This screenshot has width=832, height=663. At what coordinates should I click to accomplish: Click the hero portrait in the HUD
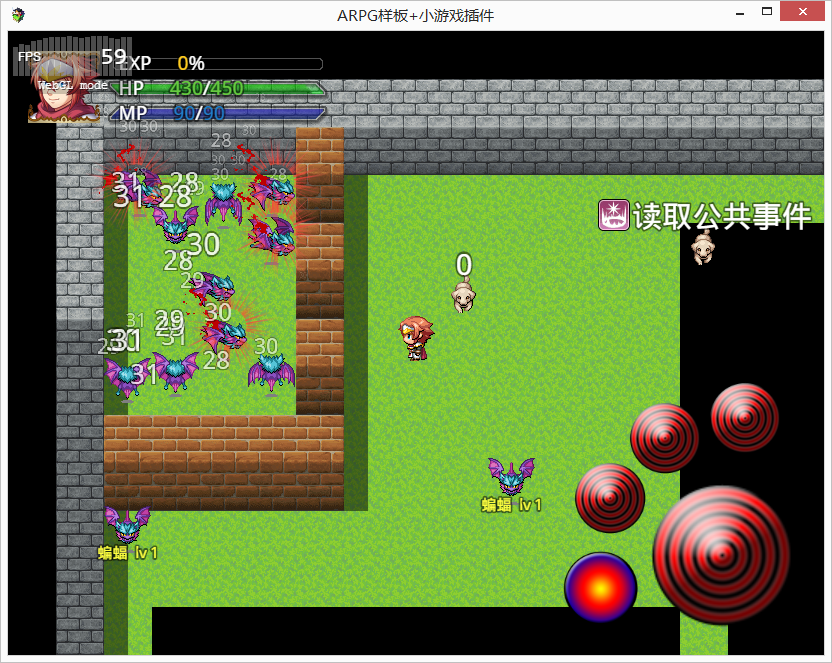63,88
